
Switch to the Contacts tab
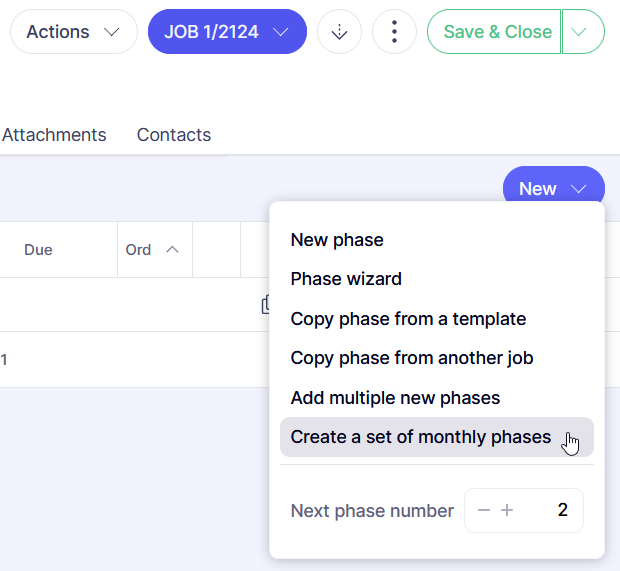point(174,135)
